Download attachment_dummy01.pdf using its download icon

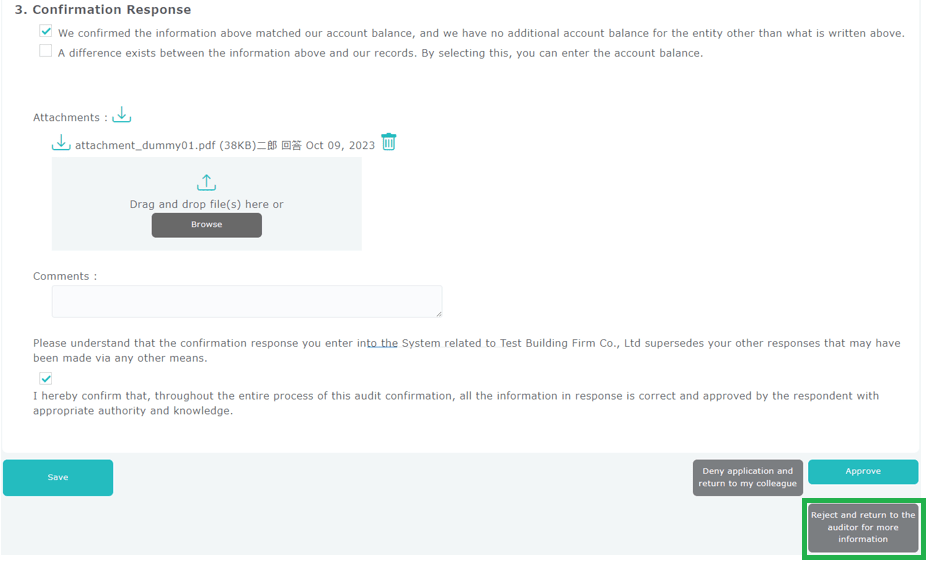point(61,143)
